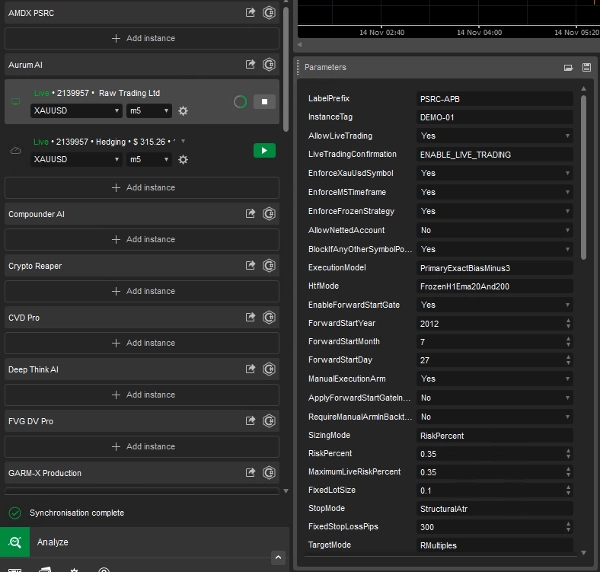Open RequireManualArmInBackt... dropdown
Image resolution: width=600 pixels, height=572 pixels.
pyautogui.click(x=494, y=417)
